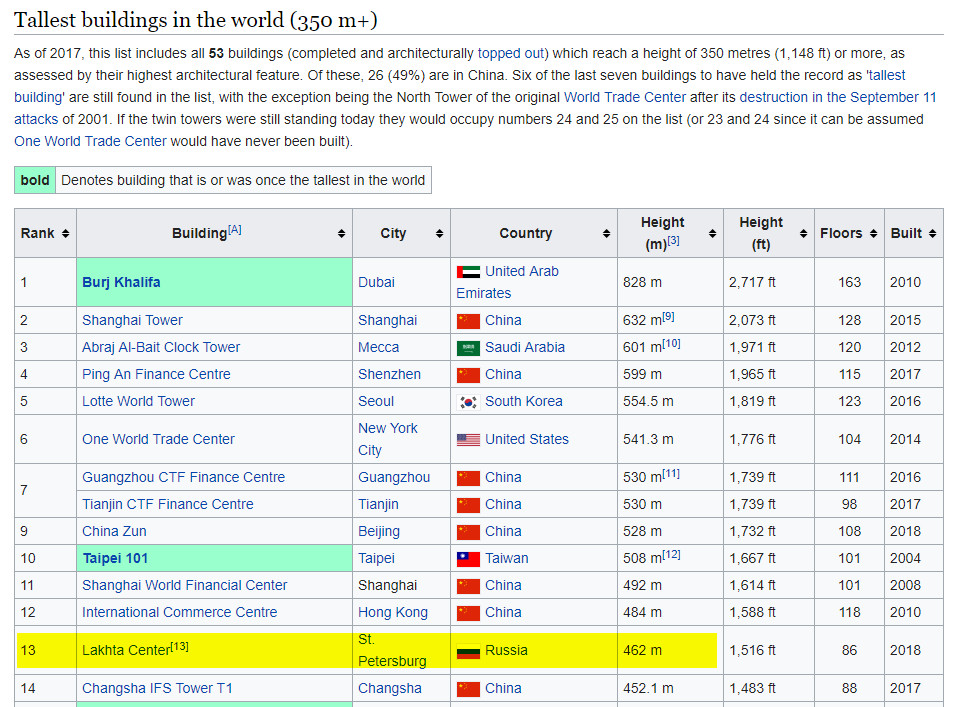This screenshot has width=957, height=707.
Task: Open the Seoul city link
Action: click(376, 401)
